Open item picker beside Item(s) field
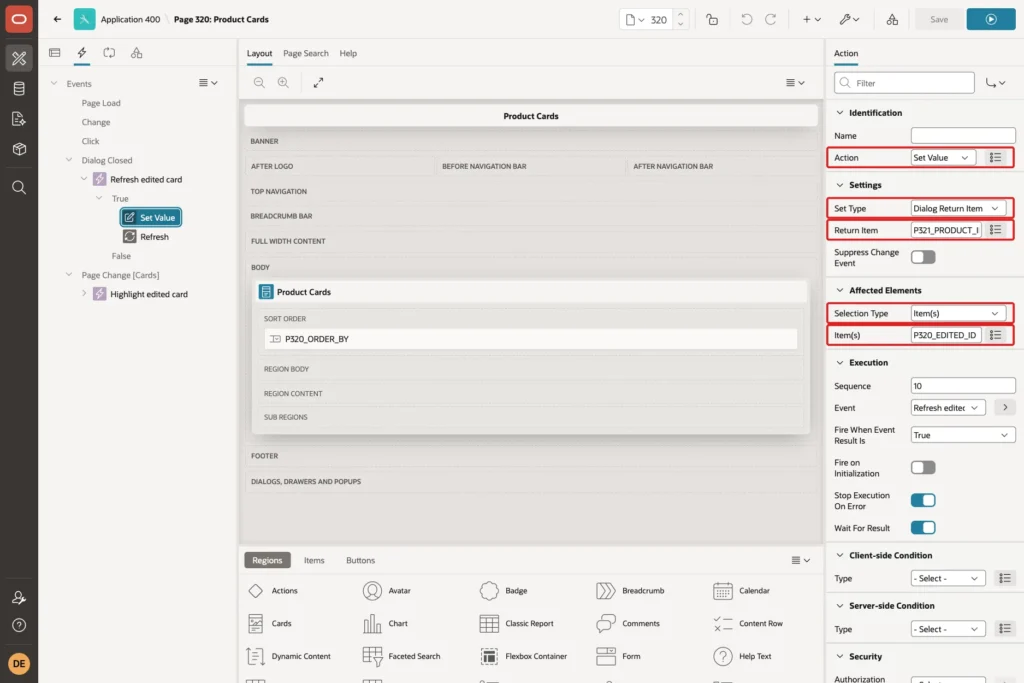Viewport: 1024px width, 683px height. tap(995, 335)
